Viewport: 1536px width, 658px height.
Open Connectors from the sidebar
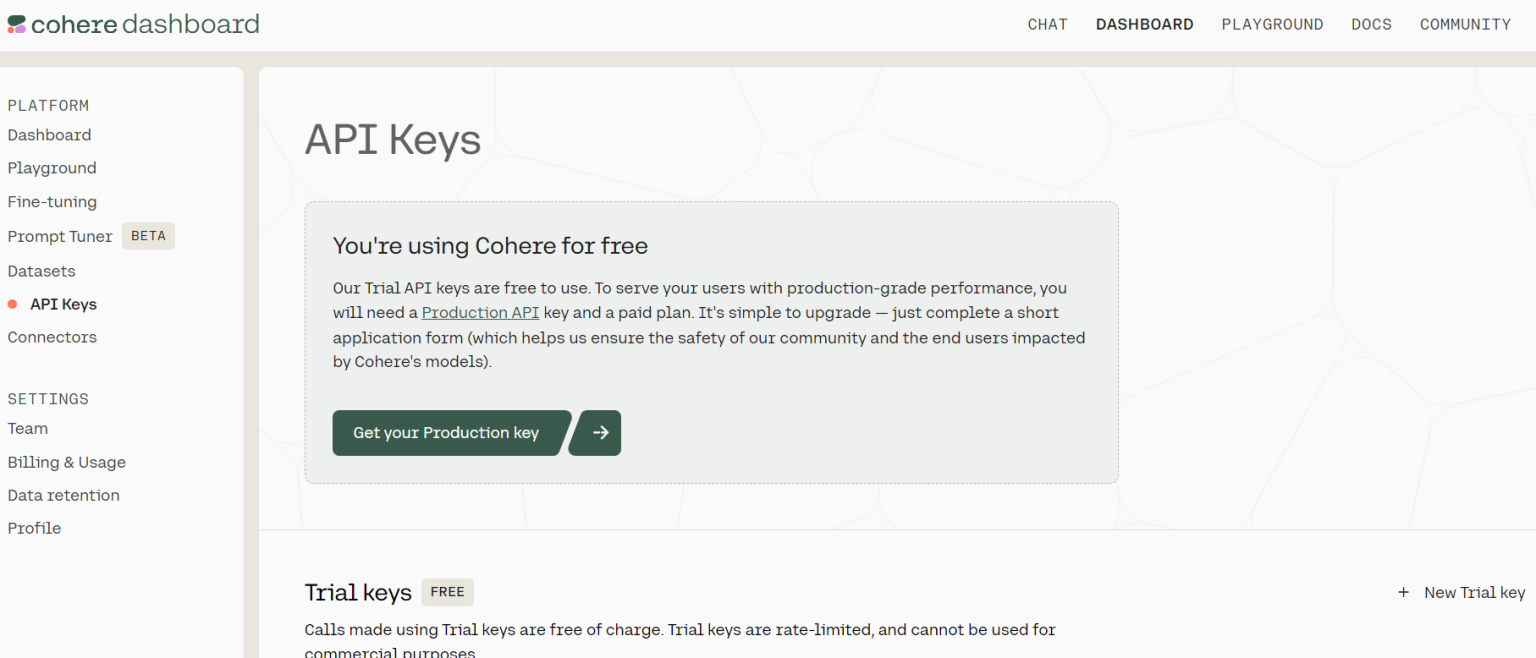pyautogui.click(x=52, y=337)
